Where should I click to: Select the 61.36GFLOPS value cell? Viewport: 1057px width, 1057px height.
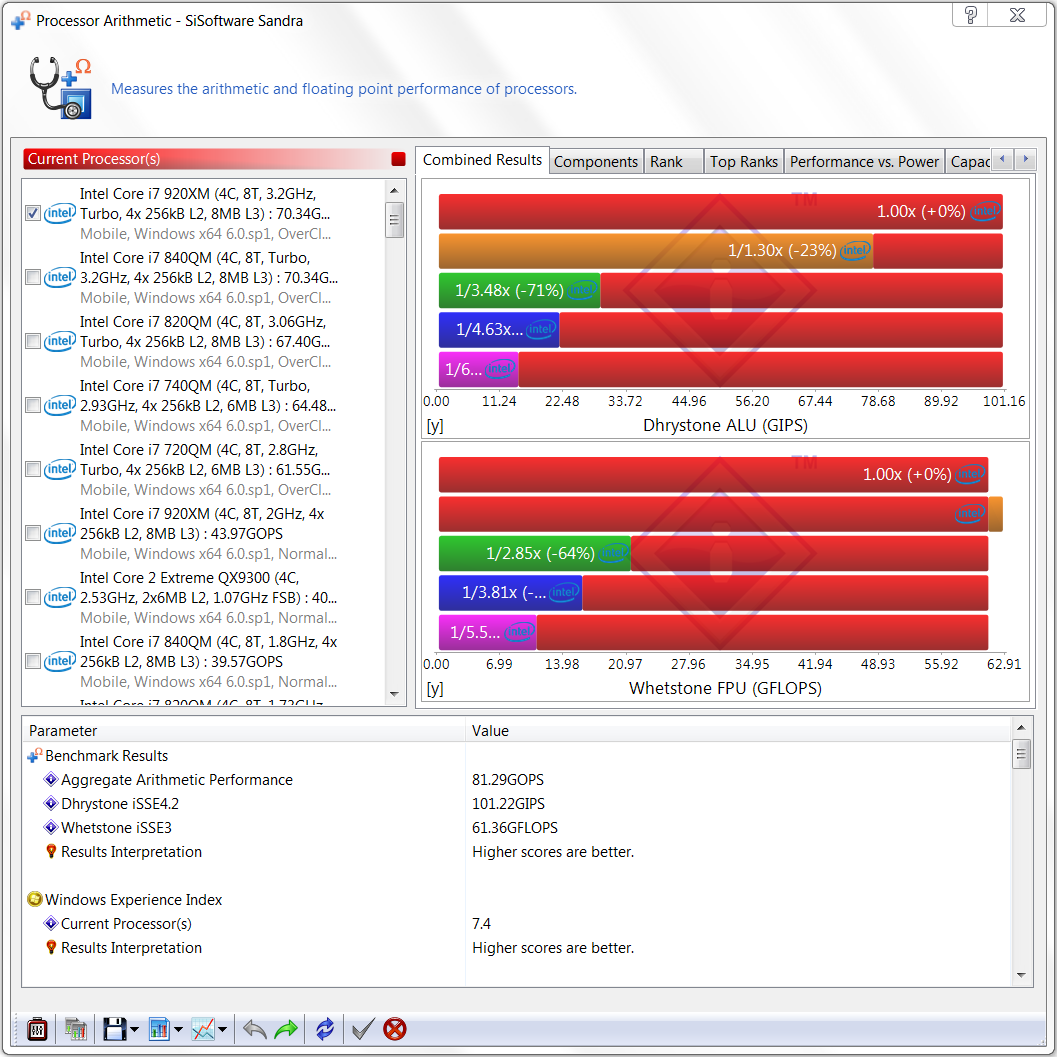pos(514,828)
